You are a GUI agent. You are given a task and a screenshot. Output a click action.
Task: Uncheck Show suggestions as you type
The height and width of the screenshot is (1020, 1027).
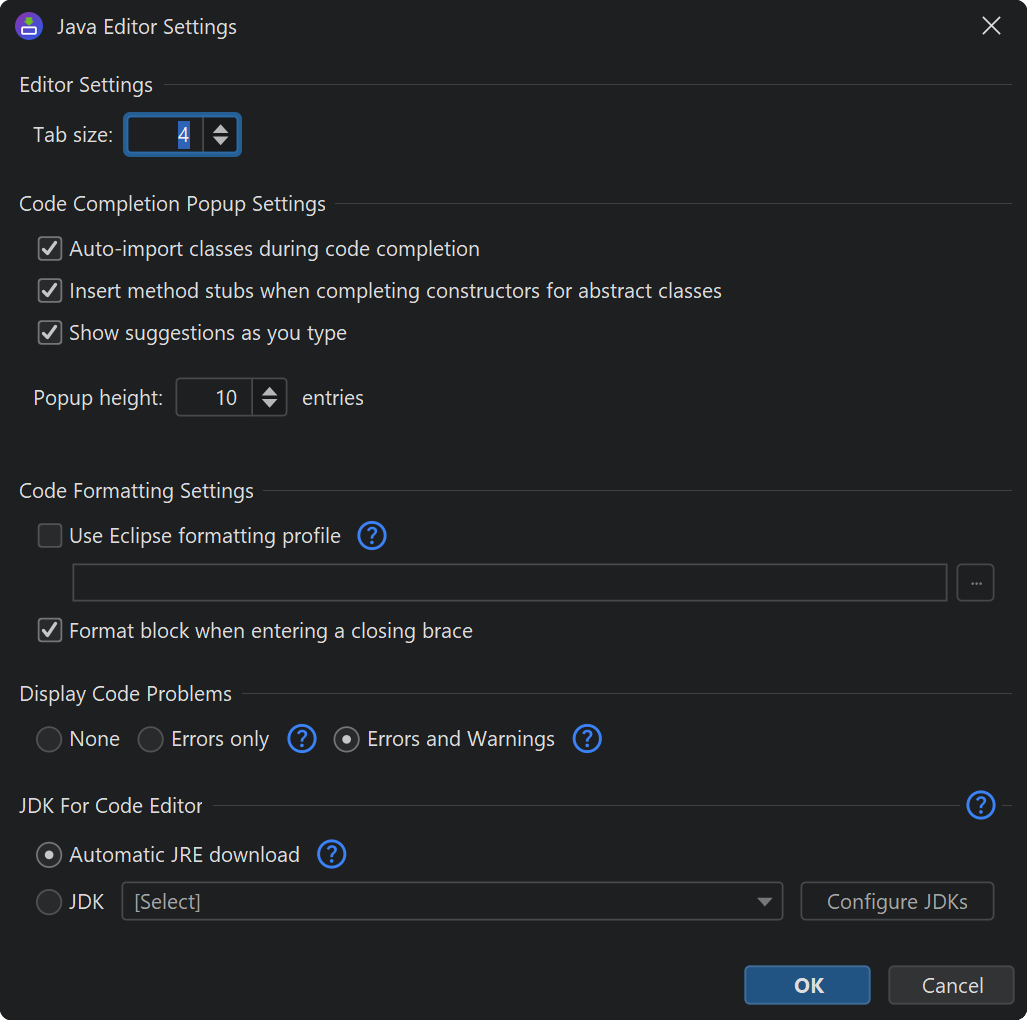click(50, 333)
